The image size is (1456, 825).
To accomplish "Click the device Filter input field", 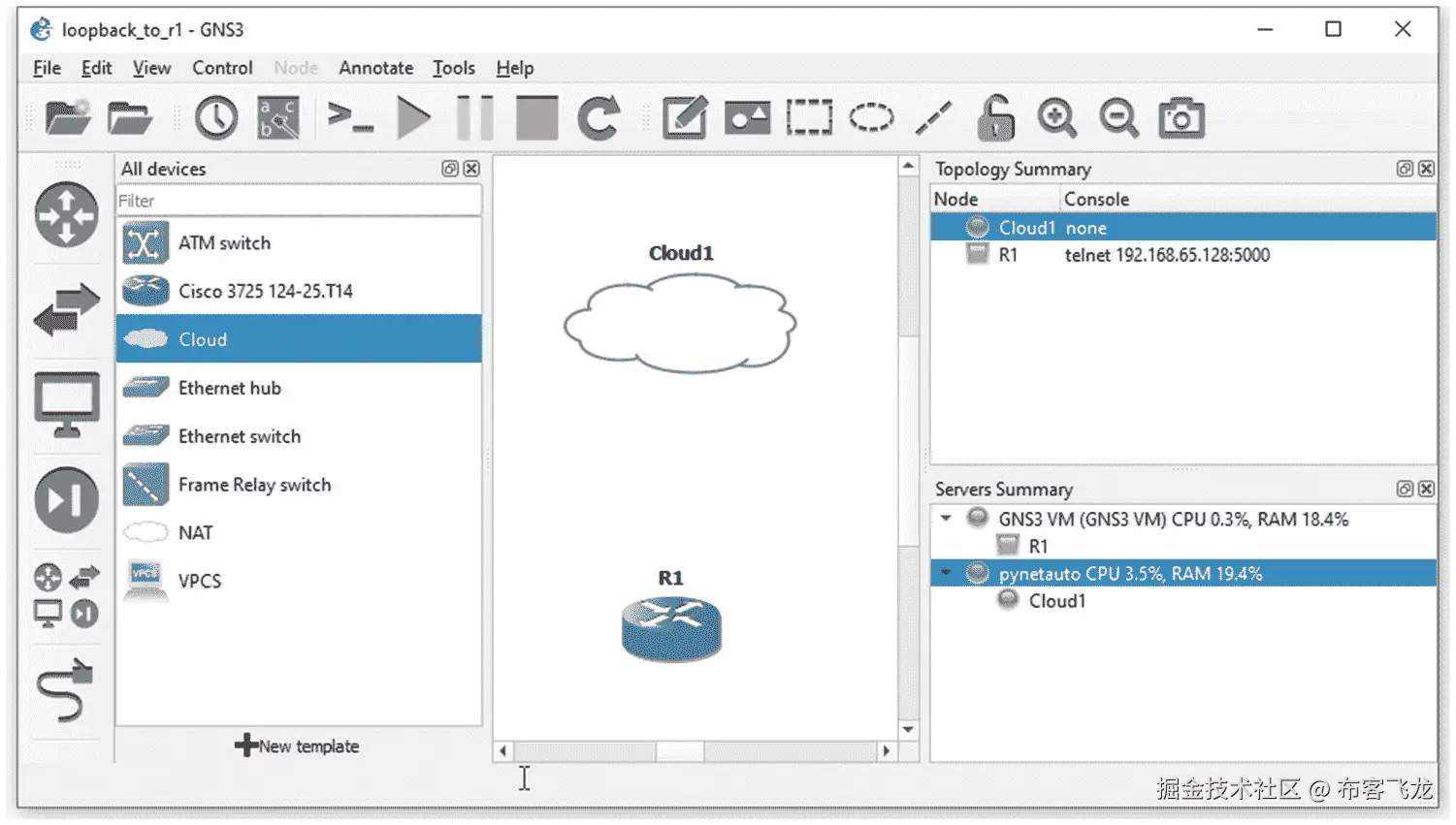I will [299, 201].
